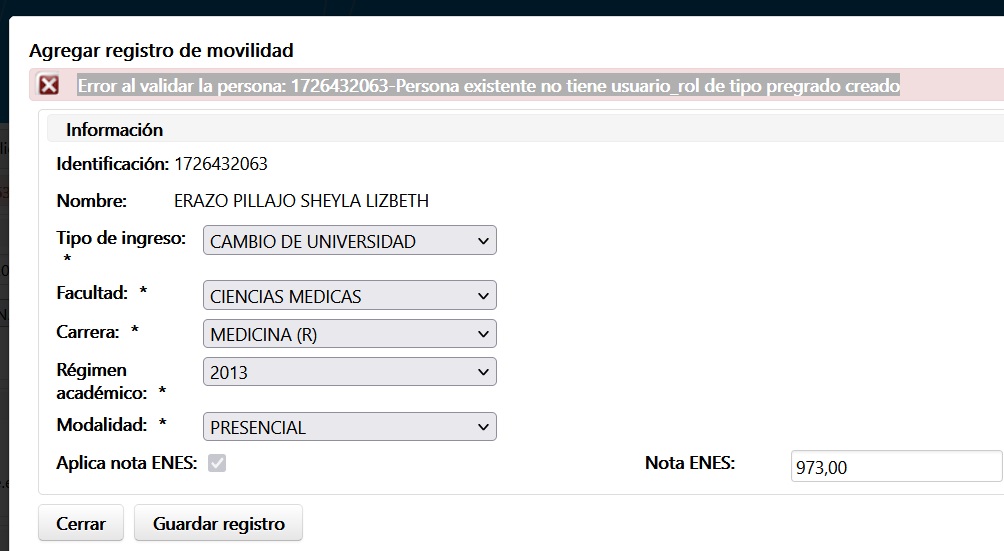Click the highlighted error message text
Screen dimensions: 1004x551
click(489, 85)
